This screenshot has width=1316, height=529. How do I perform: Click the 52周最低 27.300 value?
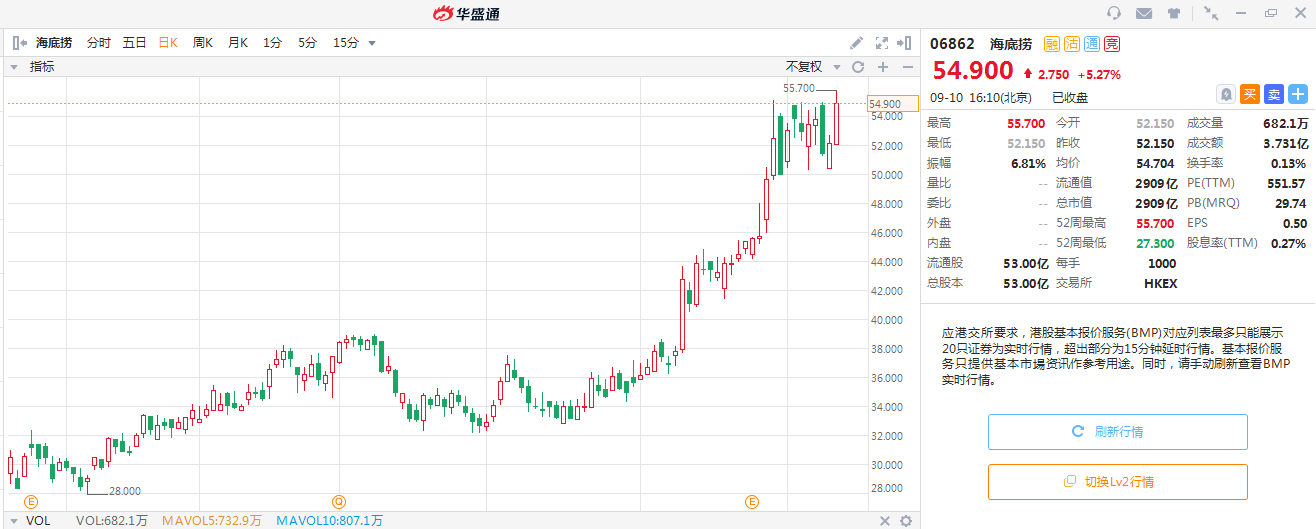(1156, 243)
